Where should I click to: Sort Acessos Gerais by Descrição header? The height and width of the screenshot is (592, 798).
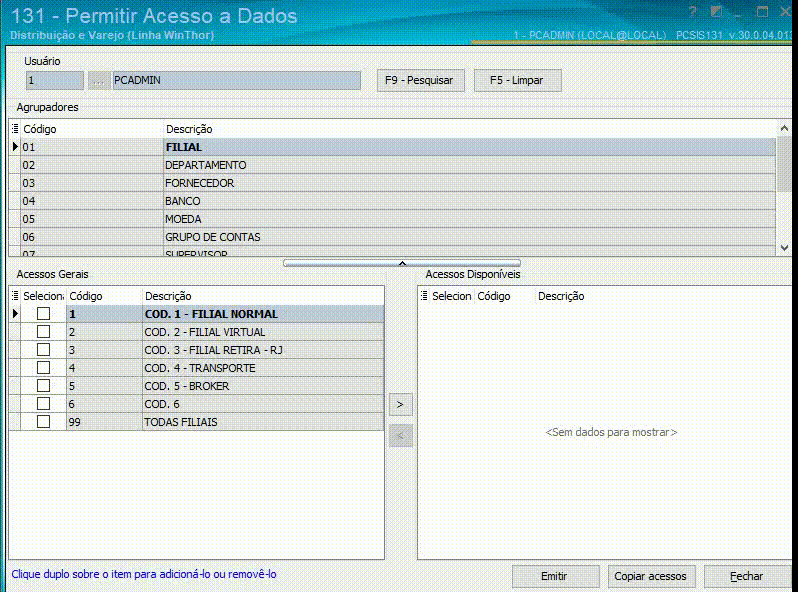tap(263, 296)
